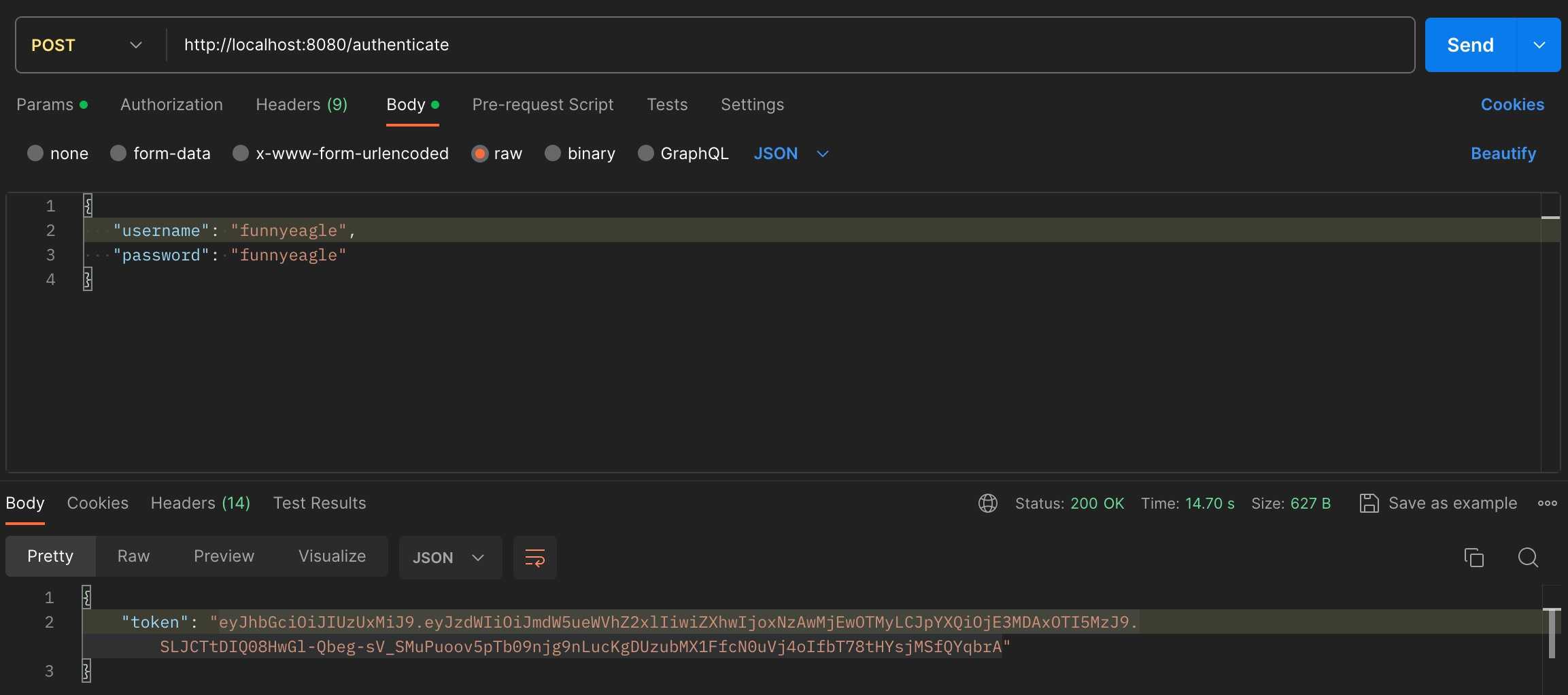Click the Save as example icon
Screen dimensions: 1568x695
tap(1368, 503)
